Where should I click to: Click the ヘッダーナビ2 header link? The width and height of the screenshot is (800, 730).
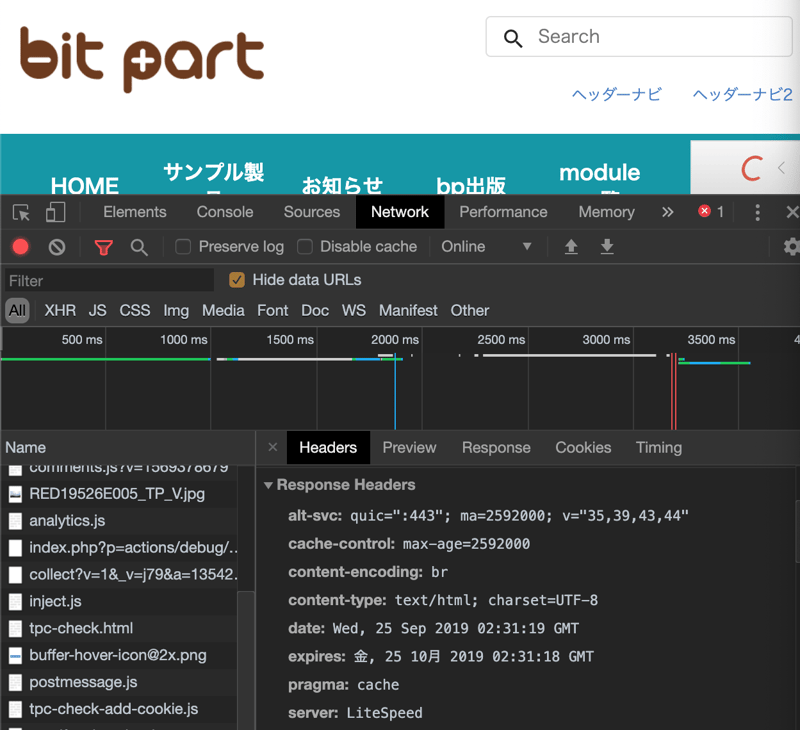click(742, 94)
